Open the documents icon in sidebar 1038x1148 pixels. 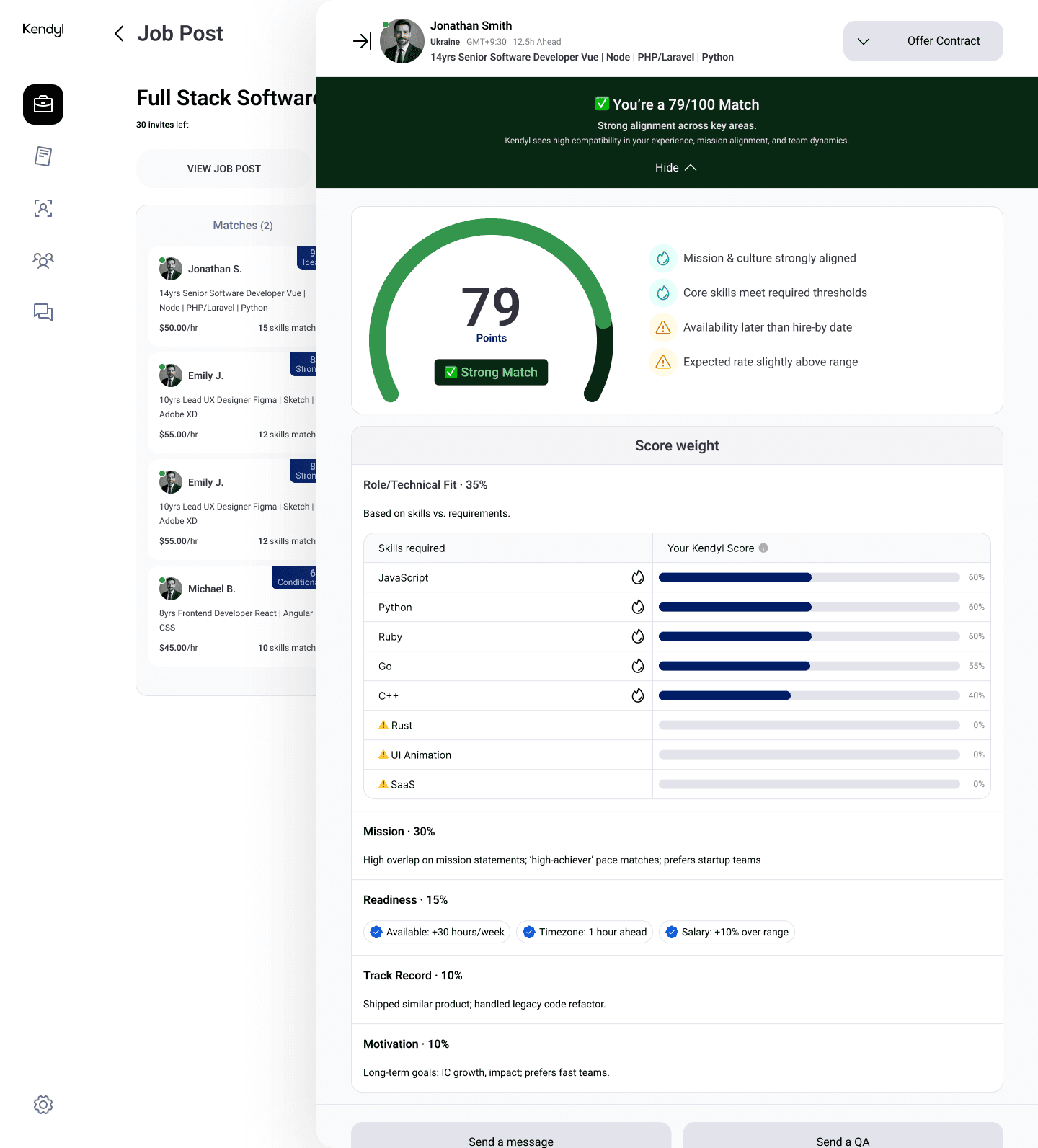(43, 156)
